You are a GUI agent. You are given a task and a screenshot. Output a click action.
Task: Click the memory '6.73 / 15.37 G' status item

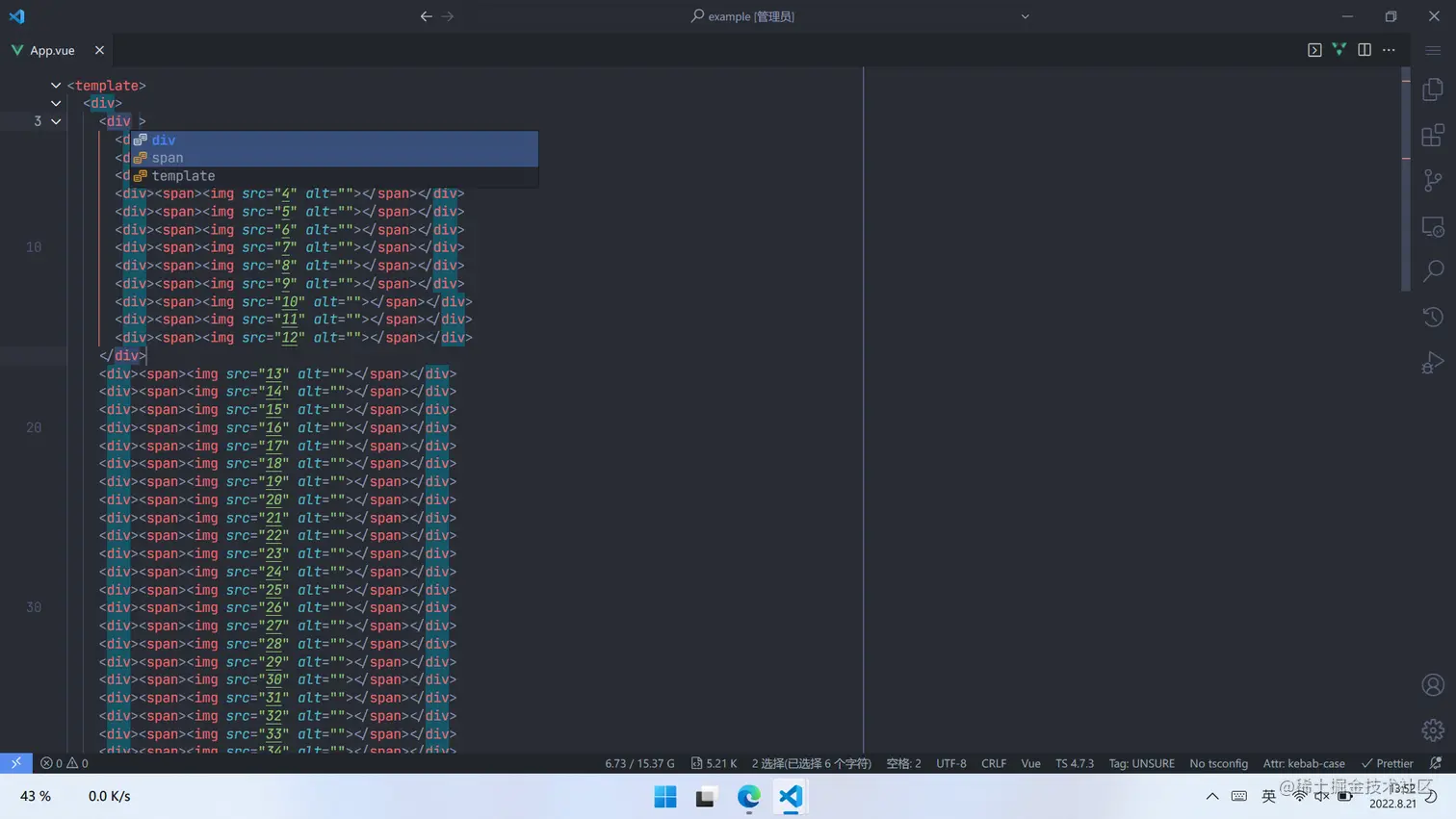639,763
